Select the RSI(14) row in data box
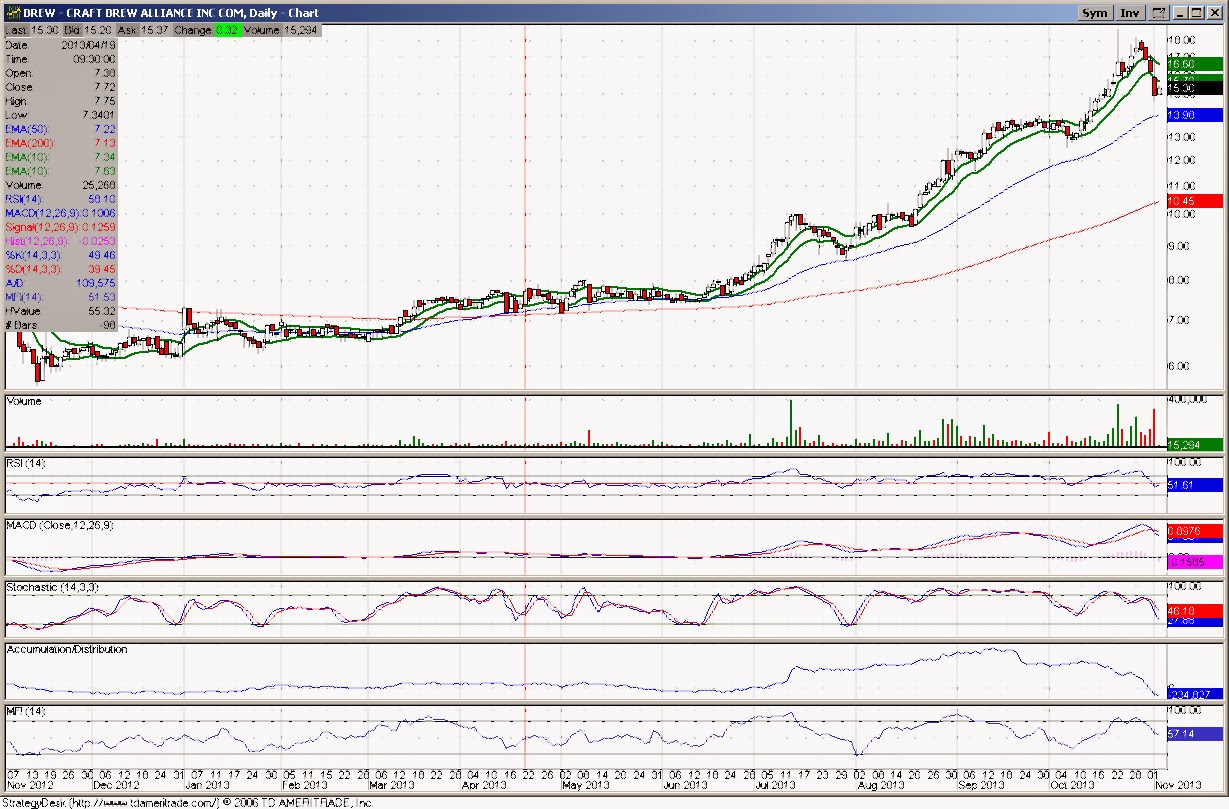Image resolution: width=1229 pixels, height=809 pixels. click(x=61, y=198)
